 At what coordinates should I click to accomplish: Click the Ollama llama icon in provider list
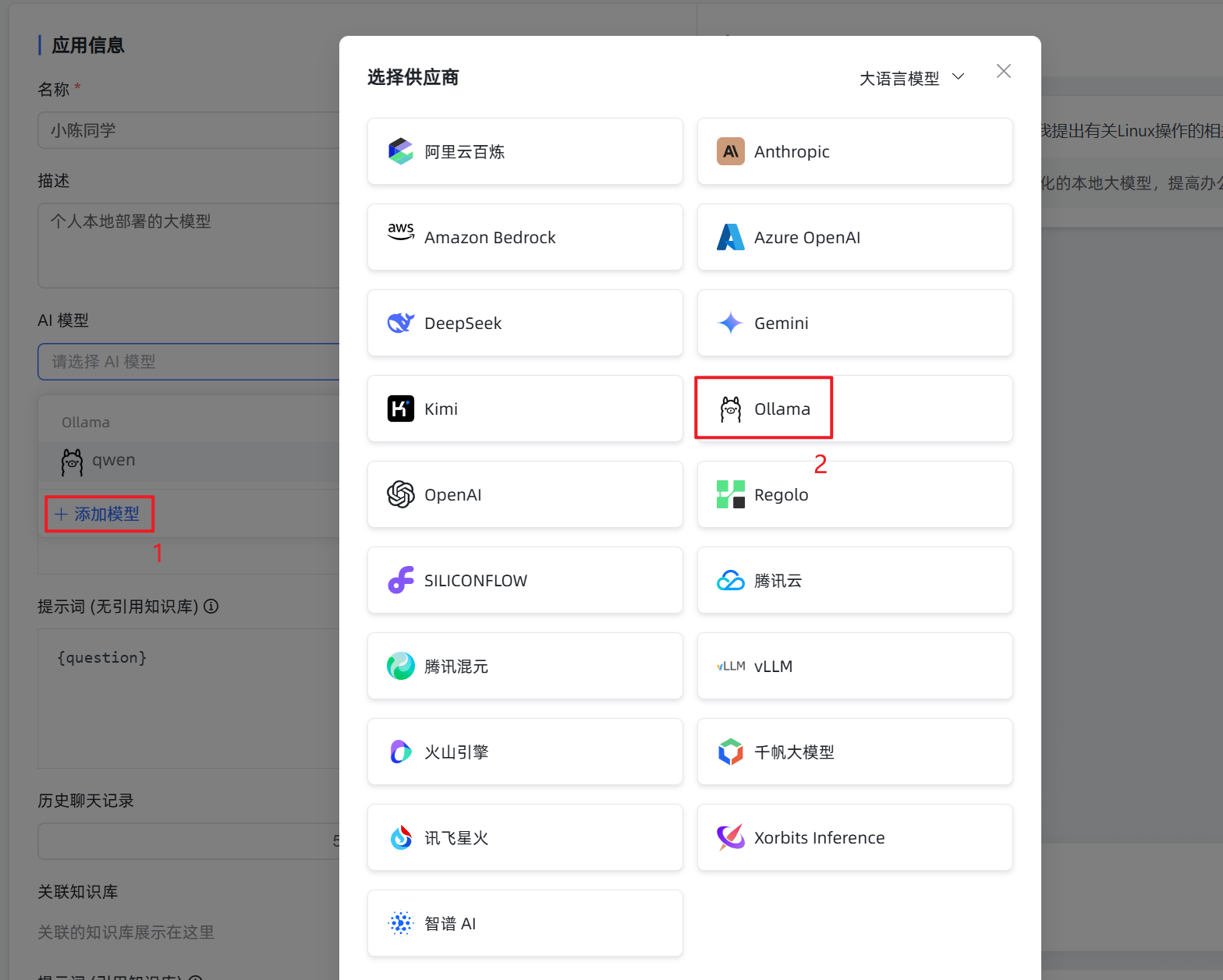[731, 409]
